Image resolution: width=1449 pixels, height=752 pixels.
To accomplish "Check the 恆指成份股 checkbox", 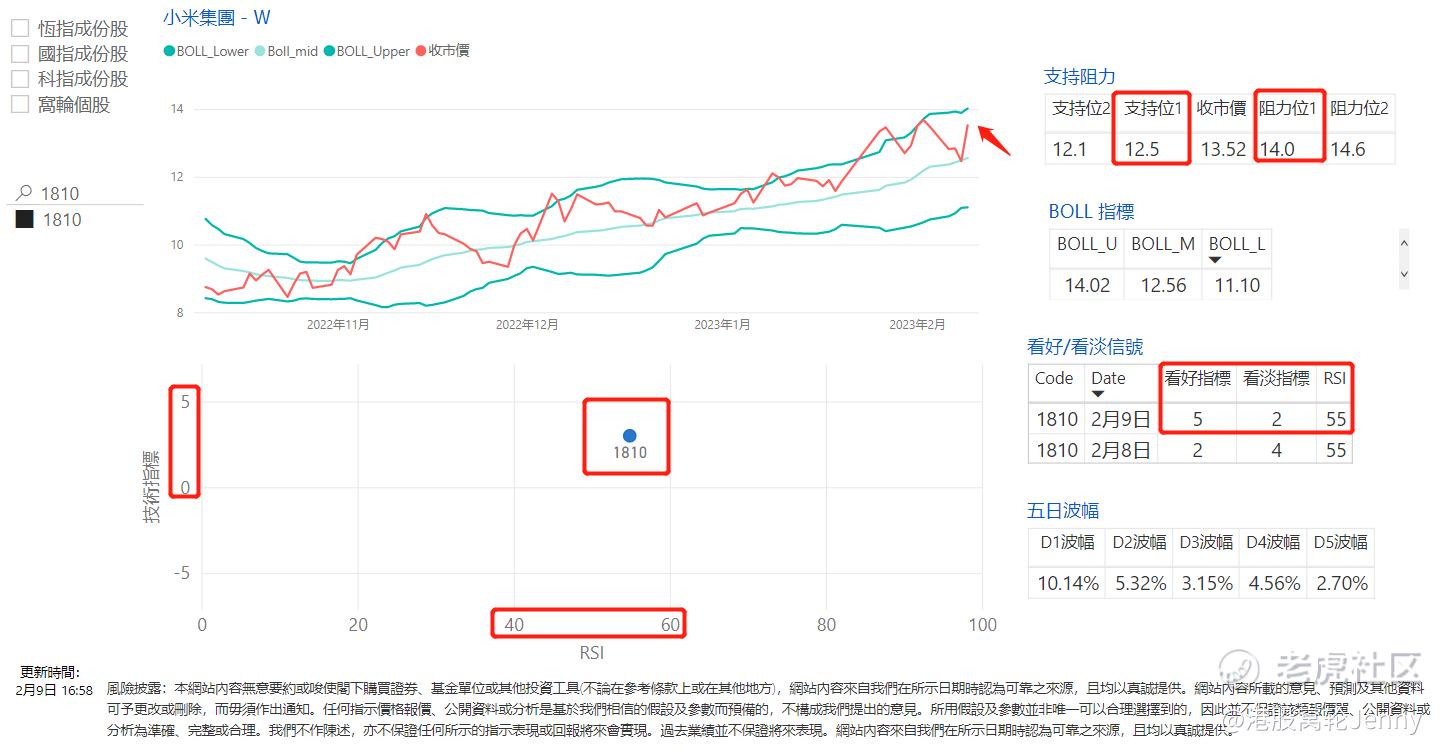I will 18,27.
